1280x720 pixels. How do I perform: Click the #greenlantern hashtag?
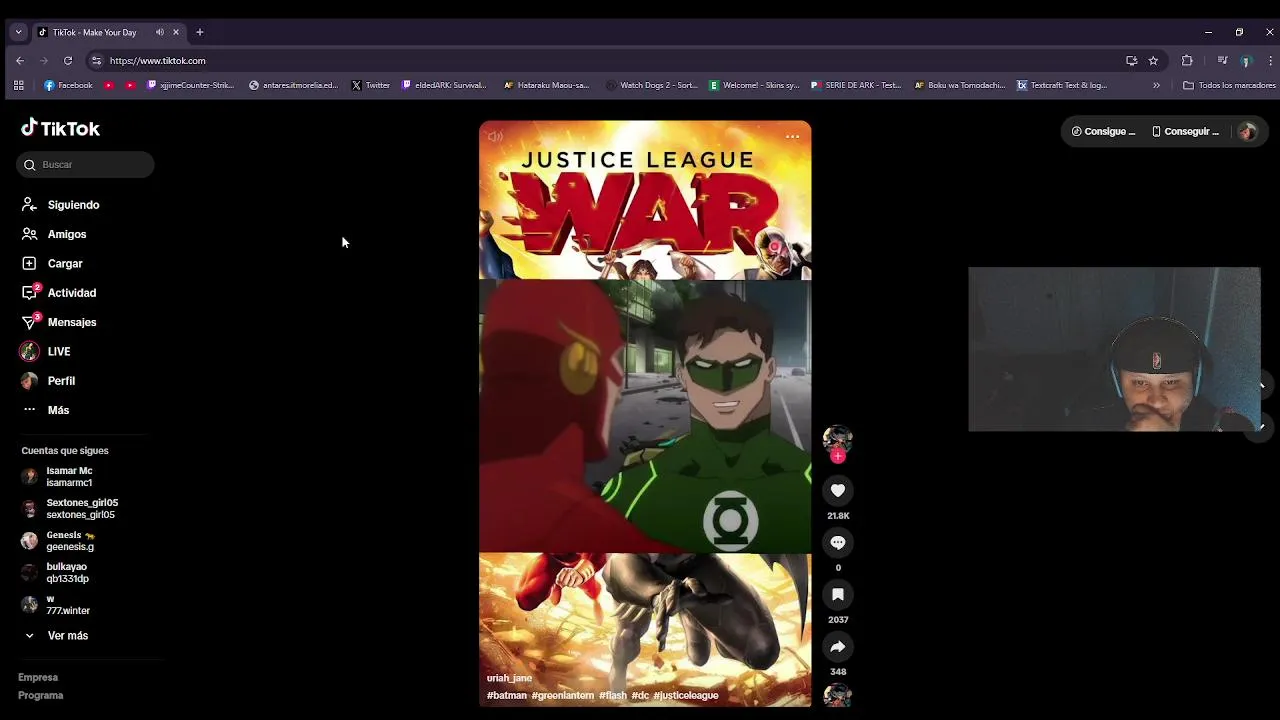(563, 696)
